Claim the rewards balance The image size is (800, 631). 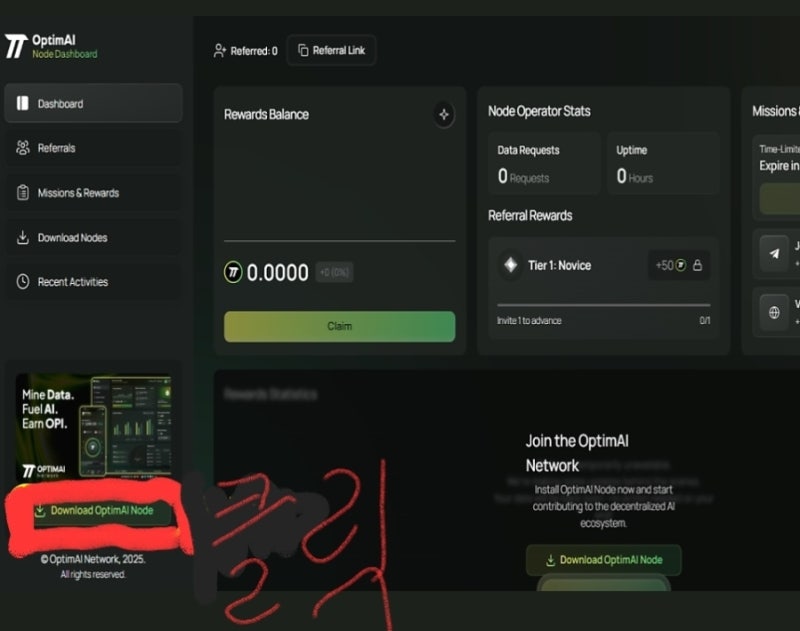(x=339, y=326)
